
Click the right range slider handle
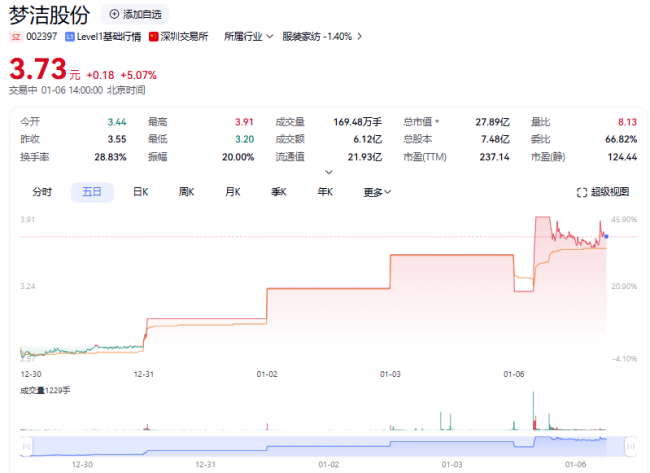(631, 446)
